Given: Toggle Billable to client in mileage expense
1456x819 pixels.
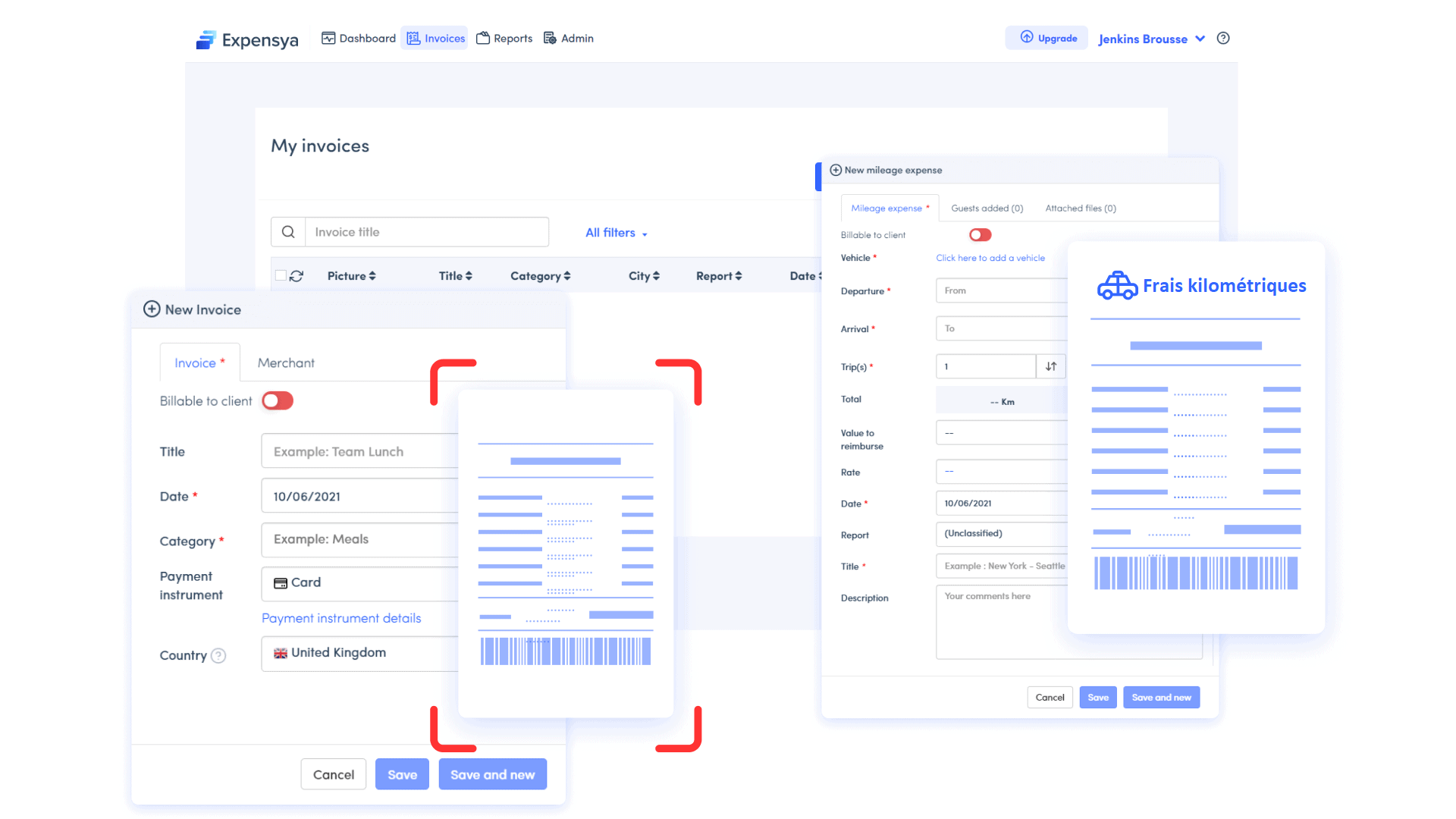Looking at the screenshot, I should 980,234.
